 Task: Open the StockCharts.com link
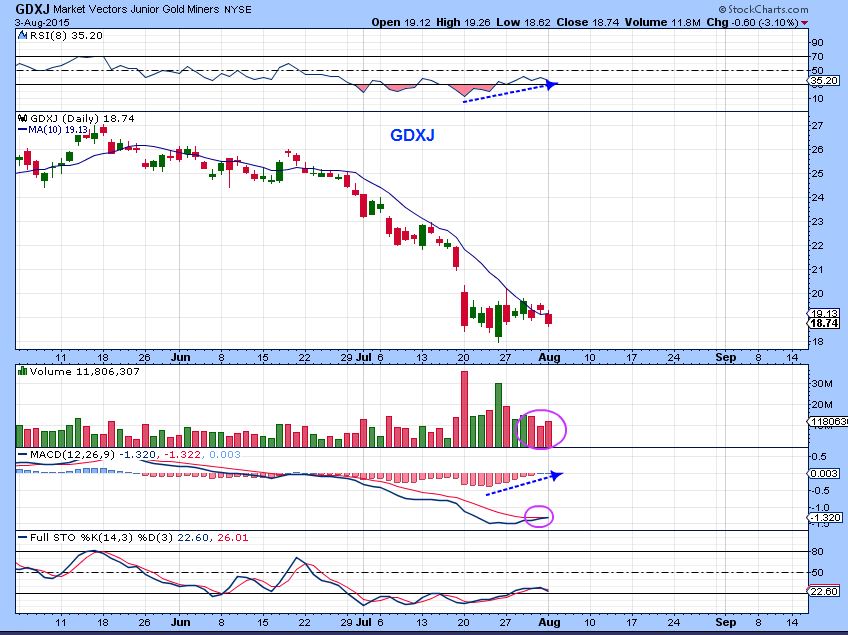coord(764,9)
